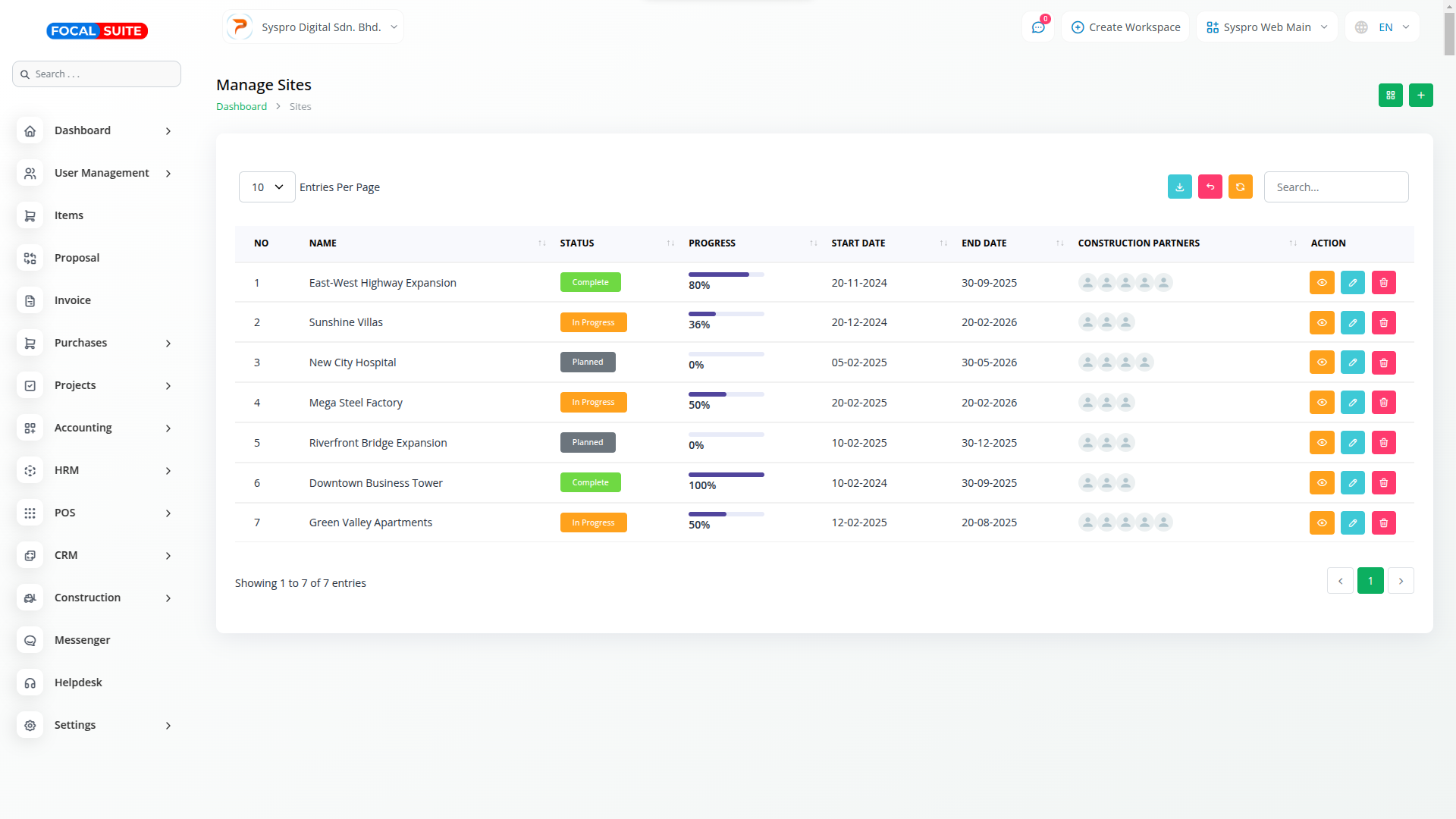Click the orange refresh table icon
The image size is (1456, 819).
point(1240,187)
